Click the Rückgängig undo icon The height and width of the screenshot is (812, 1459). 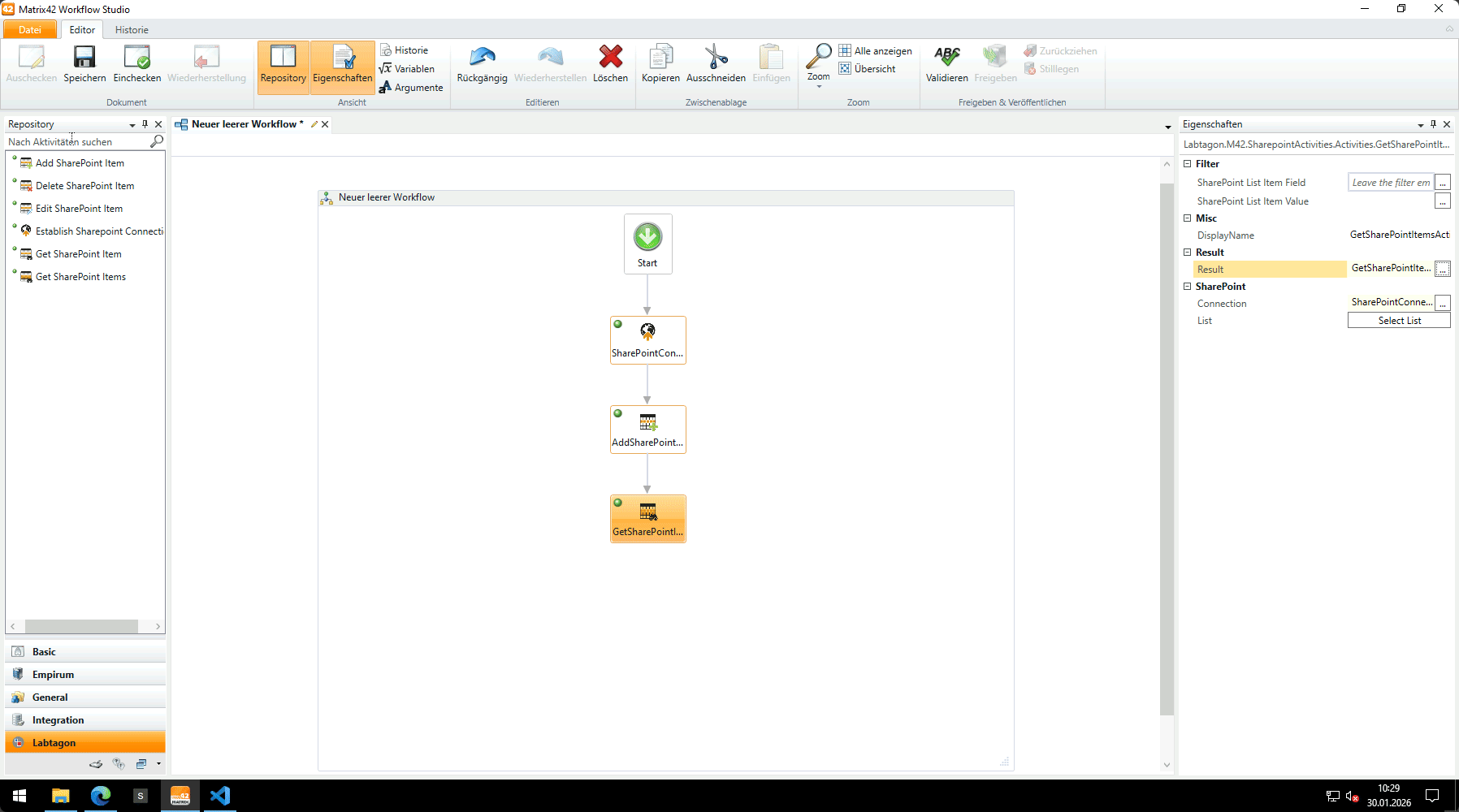click(482, 58)
